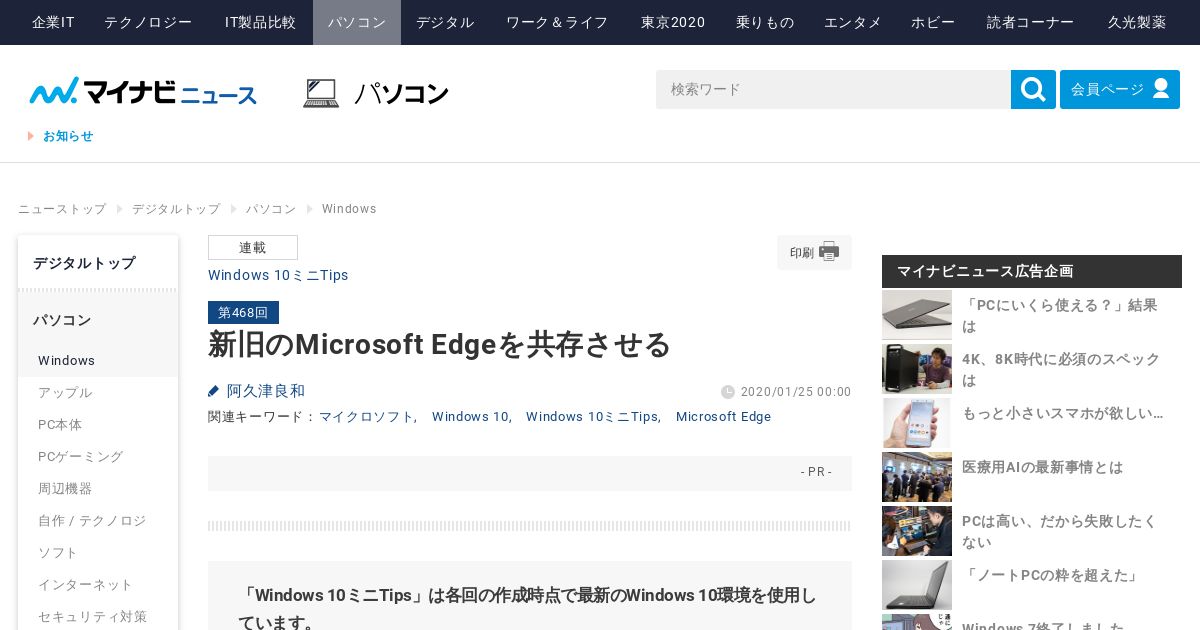Select Windows in the sidebar
This screenshot has height=630, width=1200.
click(x=98, y=360)
